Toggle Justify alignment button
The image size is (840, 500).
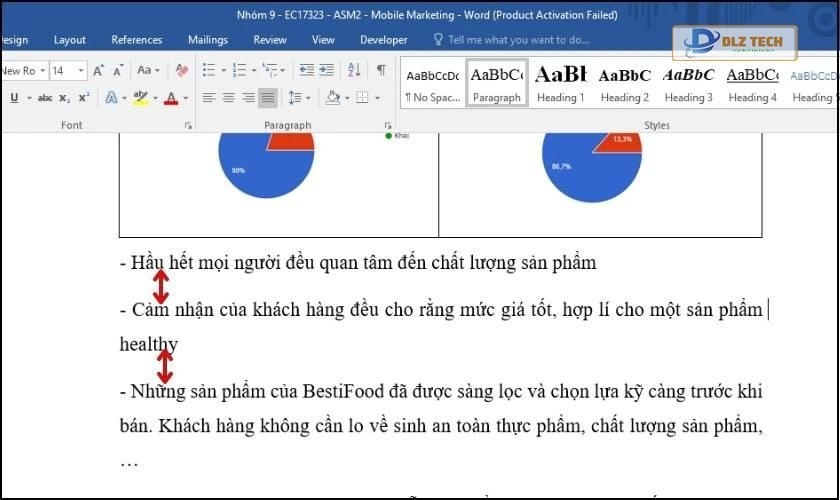(268, 98)
